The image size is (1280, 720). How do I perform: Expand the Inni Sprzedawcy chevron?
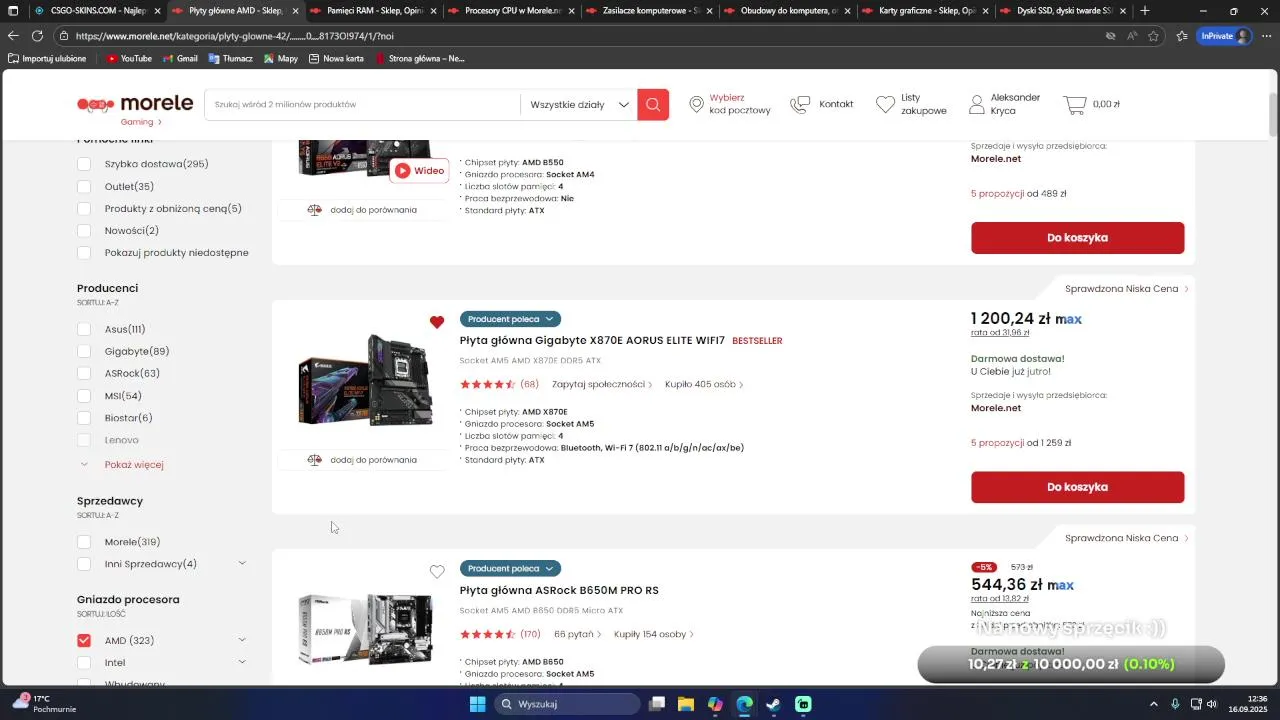click(x=242, y=564)
